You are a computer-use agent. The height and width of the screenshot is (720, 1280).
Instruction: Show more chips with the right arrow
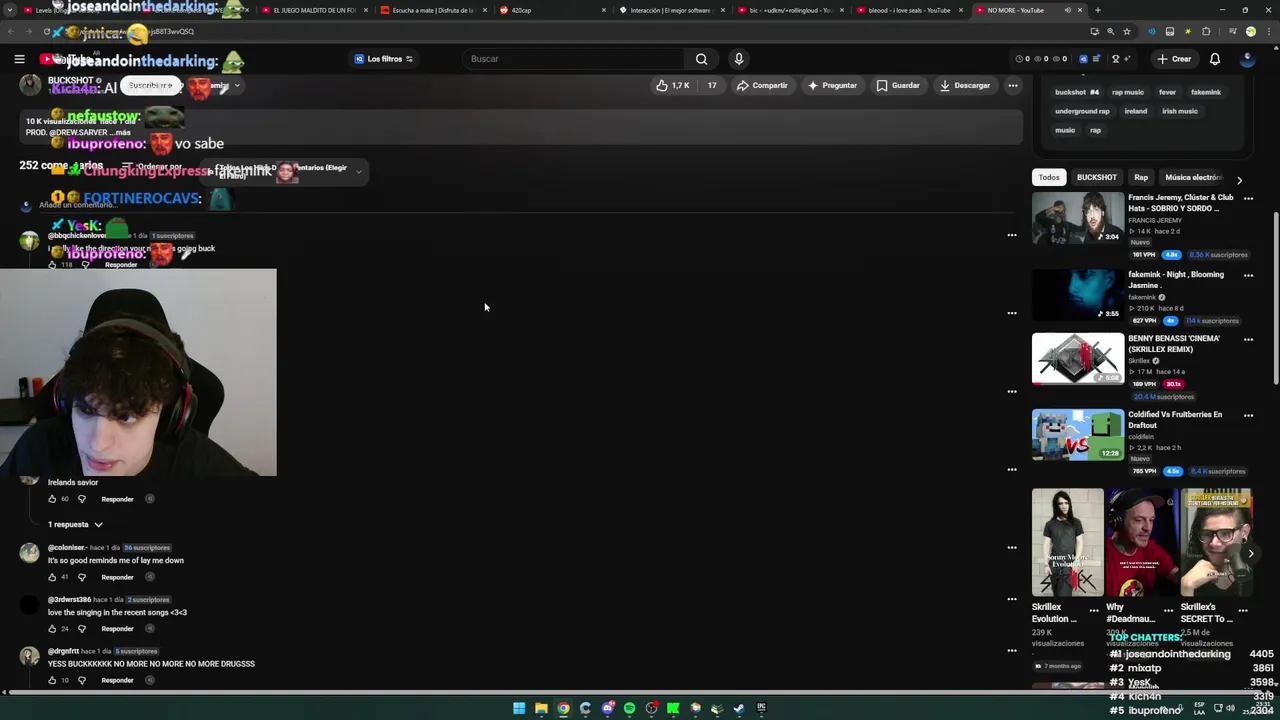(x=1239, y=180)
